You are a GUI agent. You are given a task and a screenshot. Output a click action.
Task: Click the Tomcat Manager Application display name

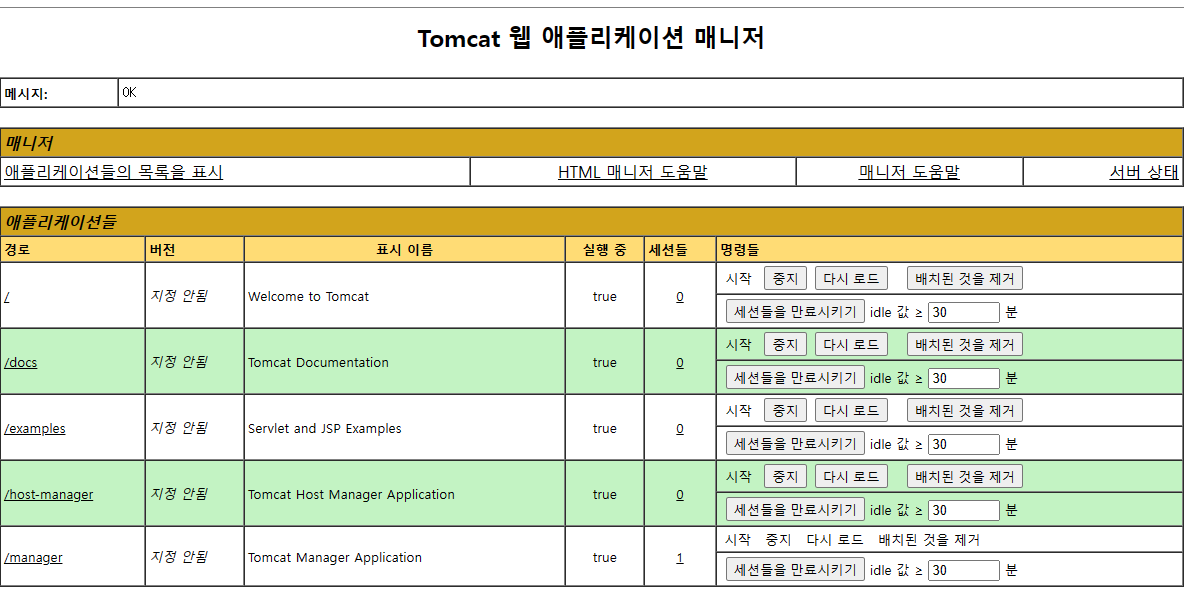(x=334, y=557)
